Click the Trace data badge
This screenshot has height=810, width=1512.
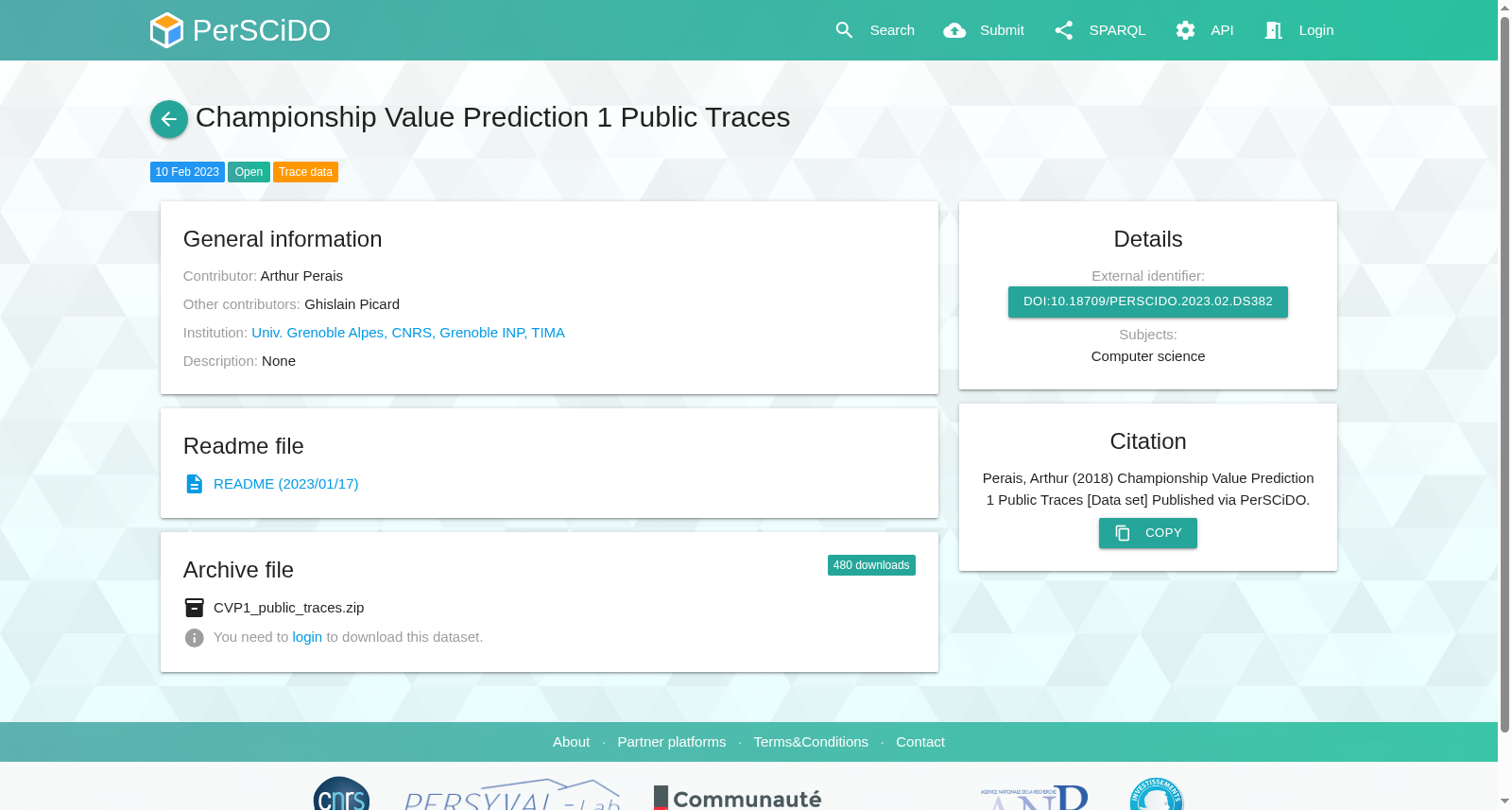coord(305,172)
